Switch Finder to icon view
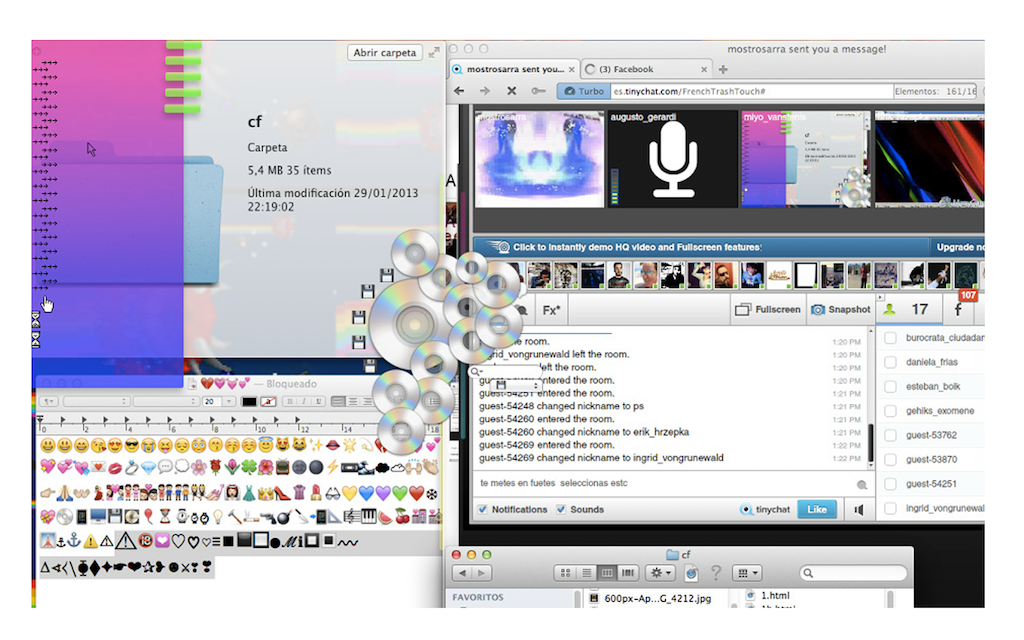 tap(566, 573)
